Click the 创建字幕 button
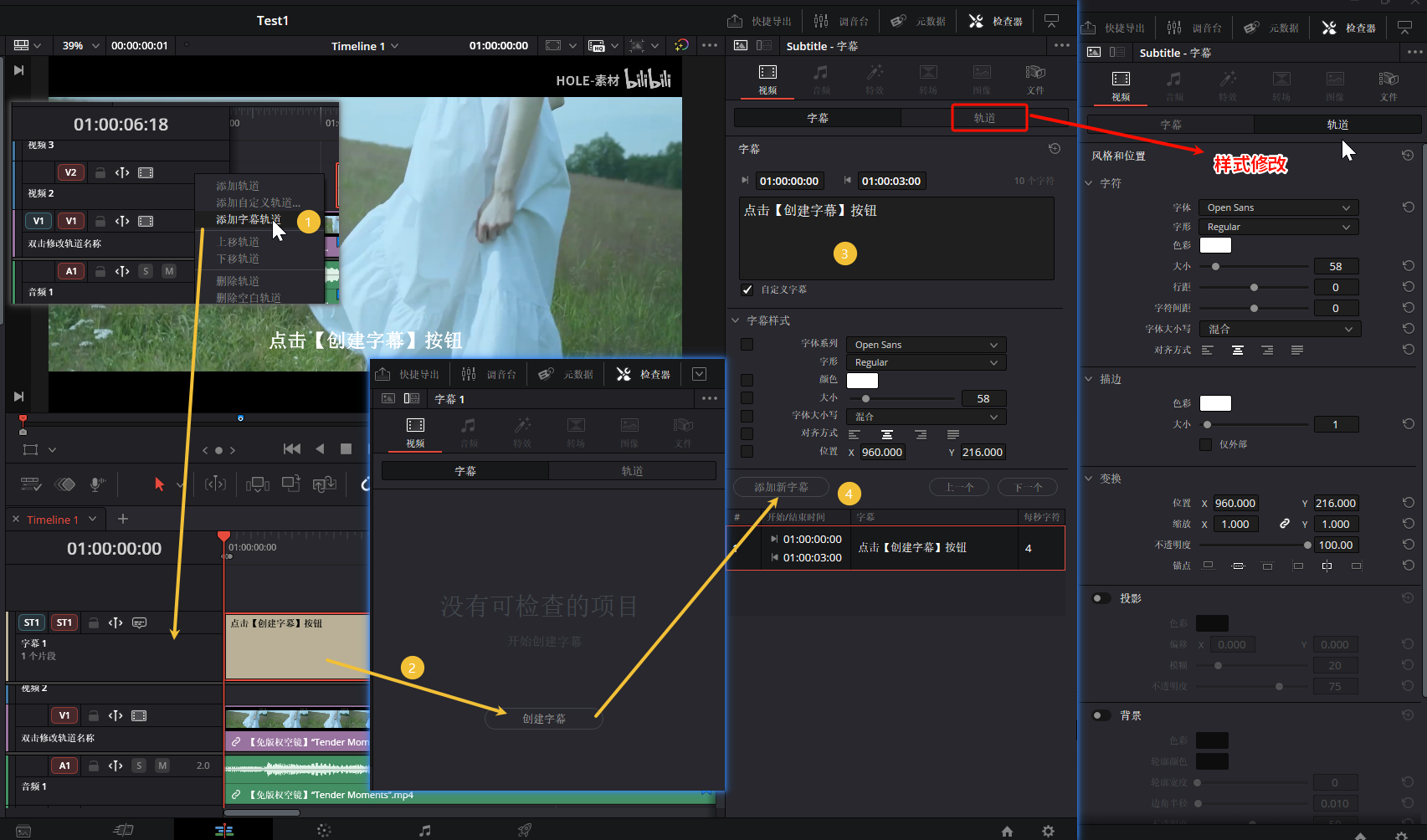This screenshot has width=1427, height=840. click(x=544, y=719)
